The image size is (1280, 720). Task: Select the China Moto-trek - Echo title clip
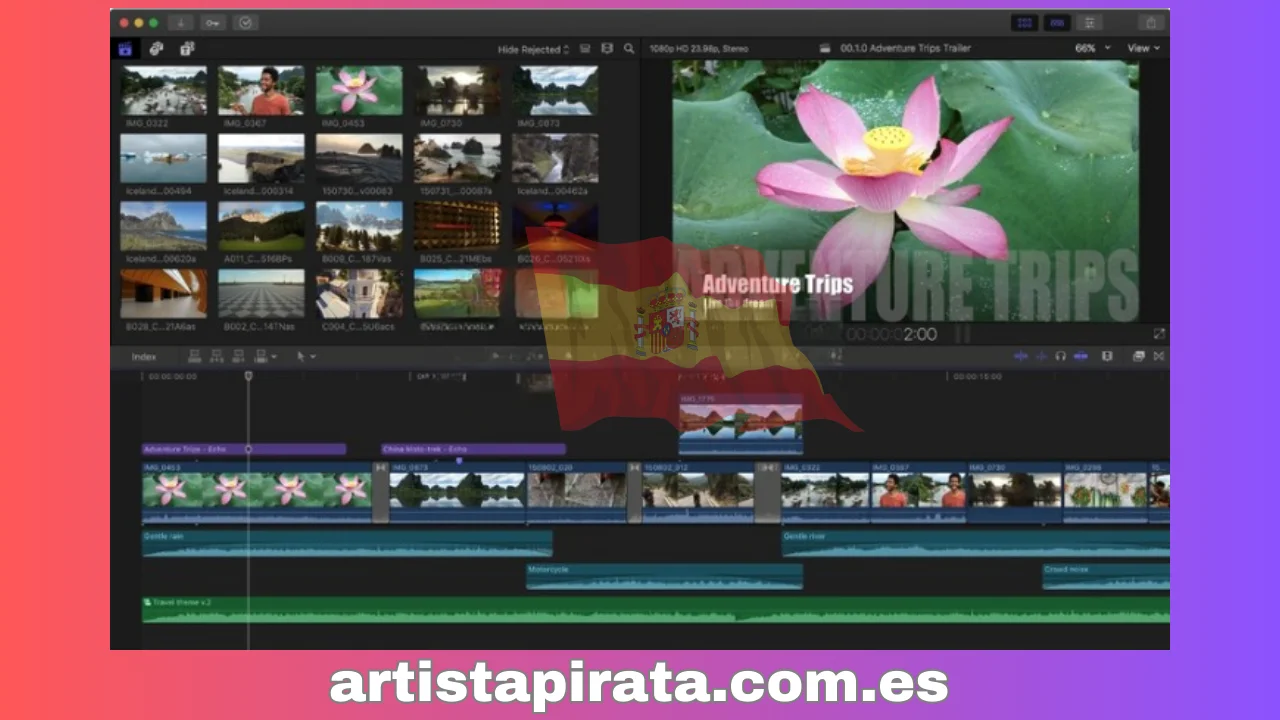pyautogui.click(x=473, y=450)
